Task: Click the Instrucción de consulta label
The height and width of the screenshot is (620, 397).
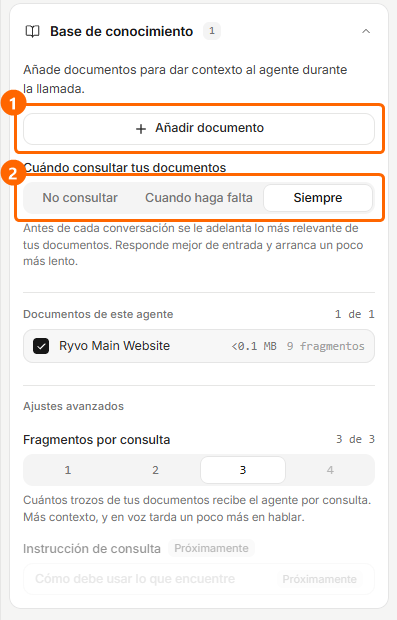Action: pos(92,549)
